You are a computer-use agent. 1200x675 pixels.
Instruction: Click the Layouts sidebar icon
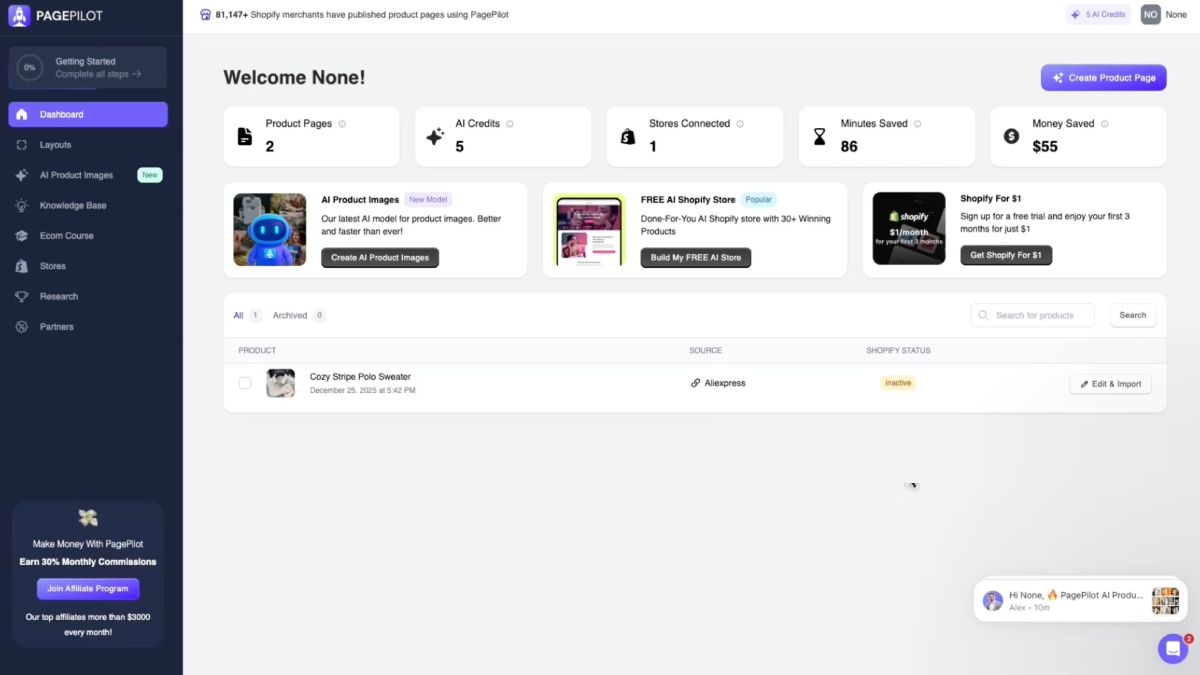click(x=22, y=145)
